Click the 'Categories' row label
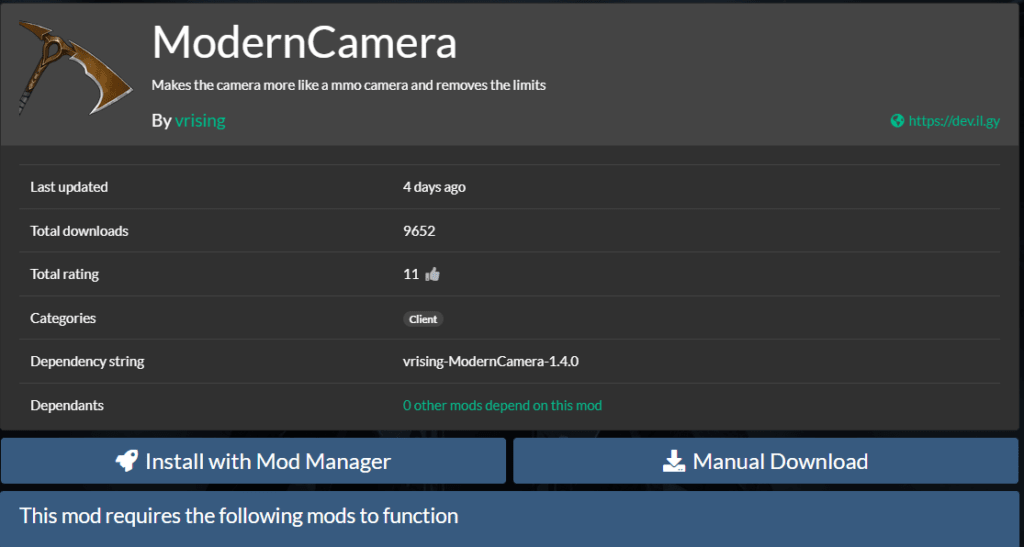1024x547 pixels. point(63,318)
